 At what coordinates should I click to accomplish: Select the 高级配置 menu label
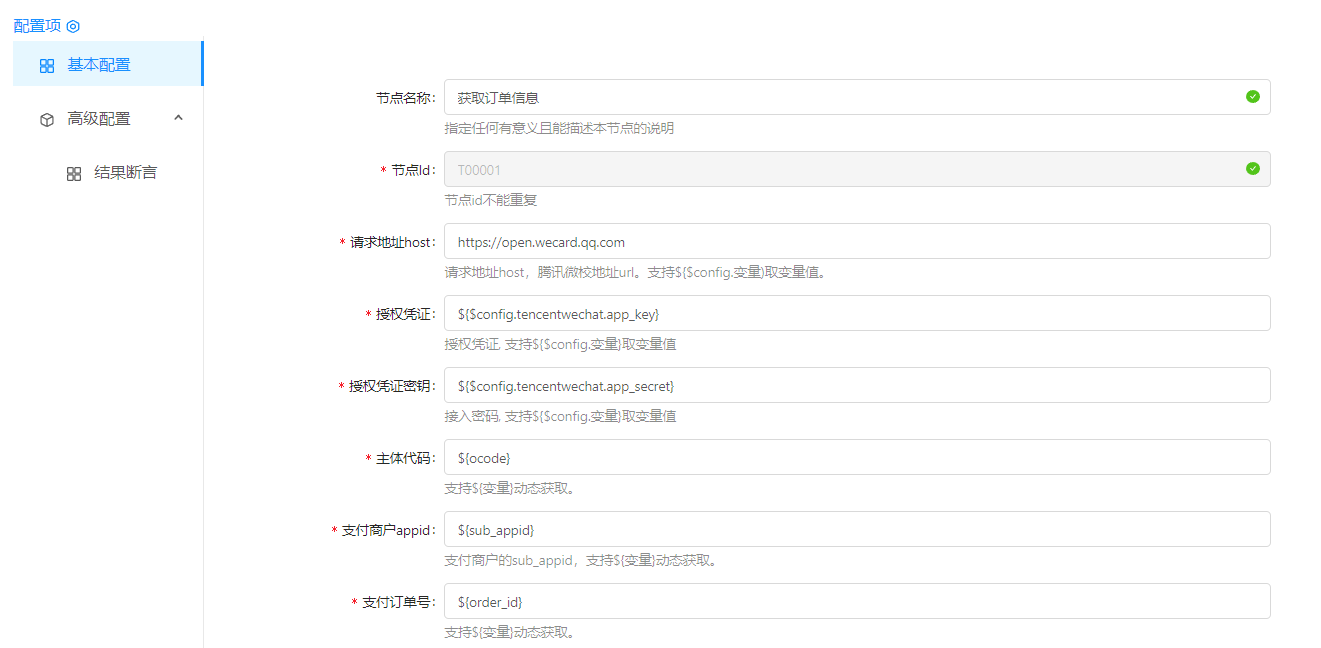coord(99,119)
